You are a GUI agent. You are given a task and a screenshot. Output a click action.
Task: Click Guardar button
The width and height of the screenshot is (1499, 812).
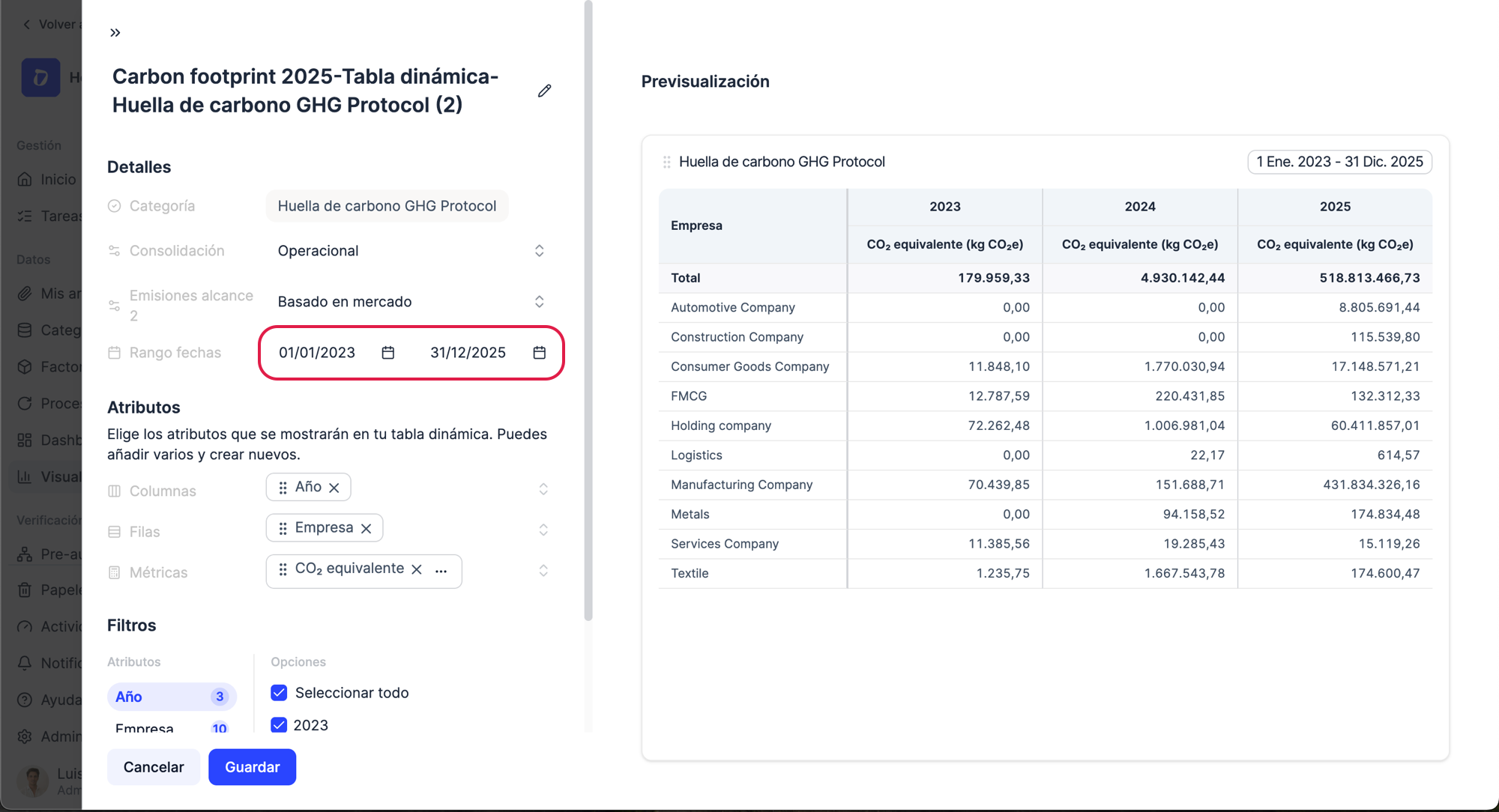tap(252, 767)
